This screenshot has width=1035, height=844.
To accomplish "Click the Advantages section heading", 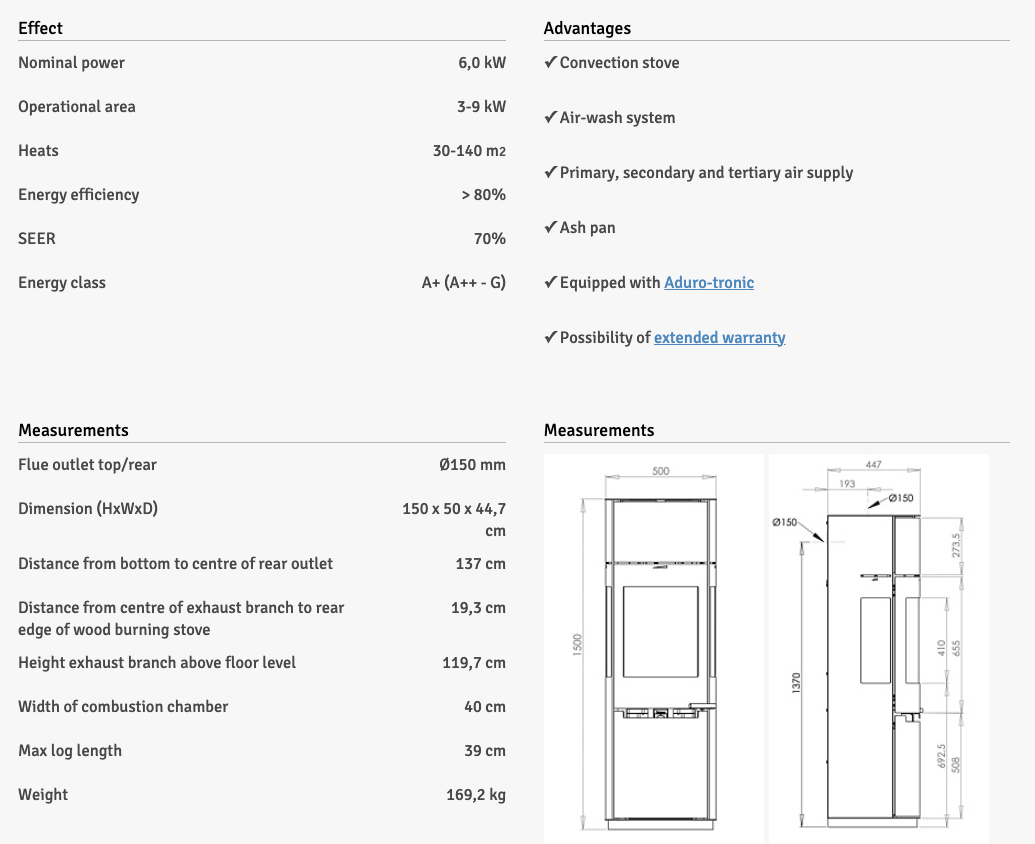I will coord(587,28).
